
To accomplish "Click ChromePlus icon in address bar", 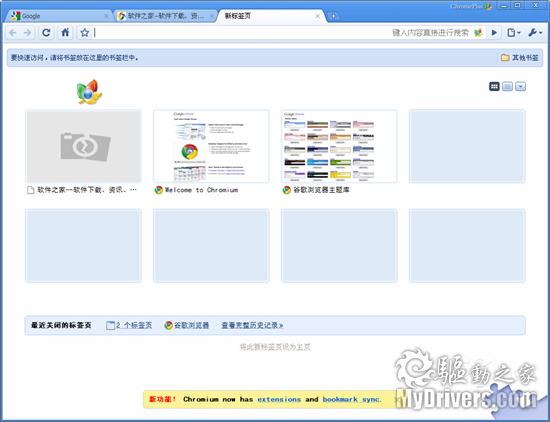I will [x=478, y=33].
